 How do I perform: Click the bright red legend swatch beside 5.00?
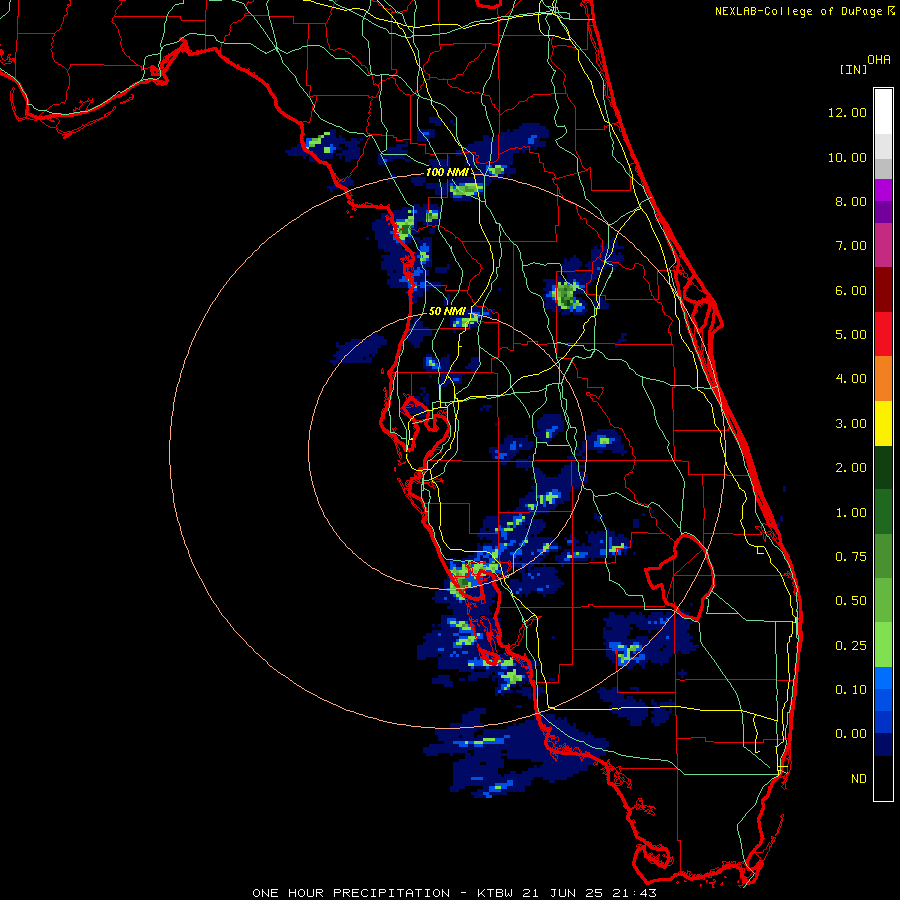[883, 334]
